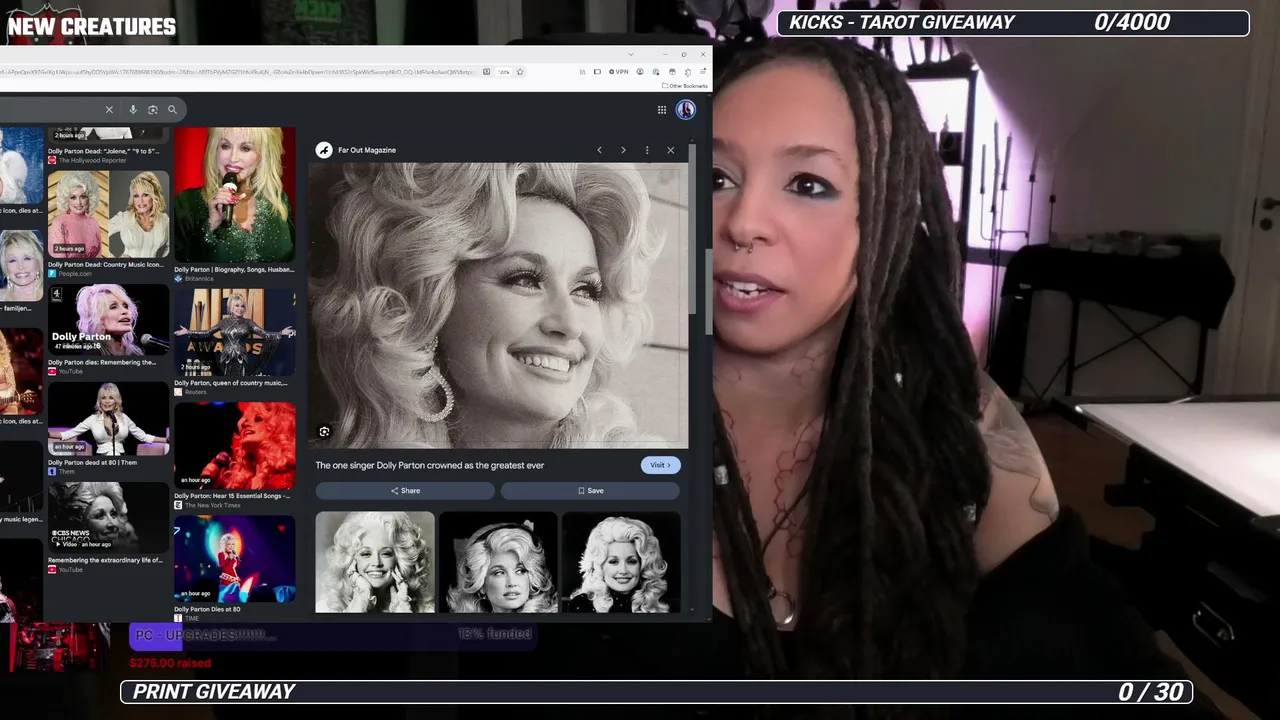
Task: Open TIME 'Dolly Parton Dies at 80' image
Action: click(235, 559)
